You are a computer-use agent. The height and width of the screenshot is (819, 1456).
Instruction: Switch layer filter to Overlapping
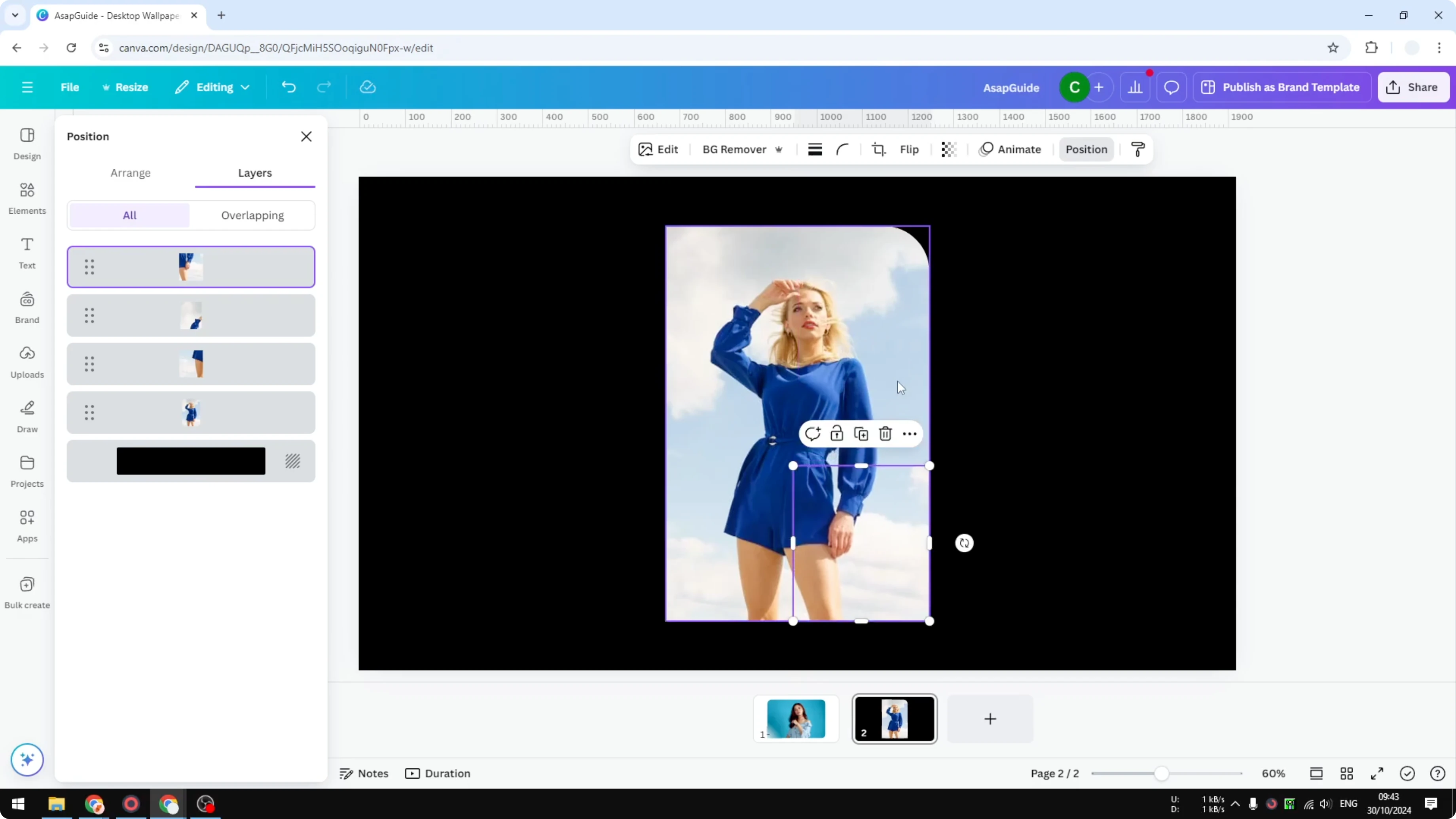click(x=253, y=215)
